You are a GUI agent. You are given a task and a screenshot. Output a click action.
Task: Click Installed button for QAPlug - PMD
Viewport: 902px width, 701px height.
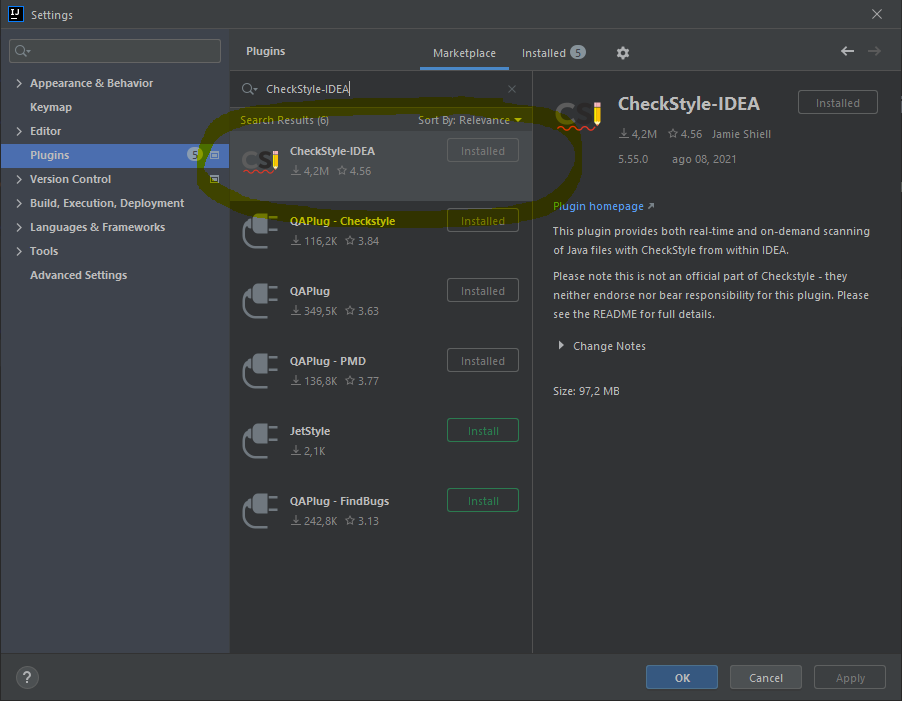click(483, 361)
